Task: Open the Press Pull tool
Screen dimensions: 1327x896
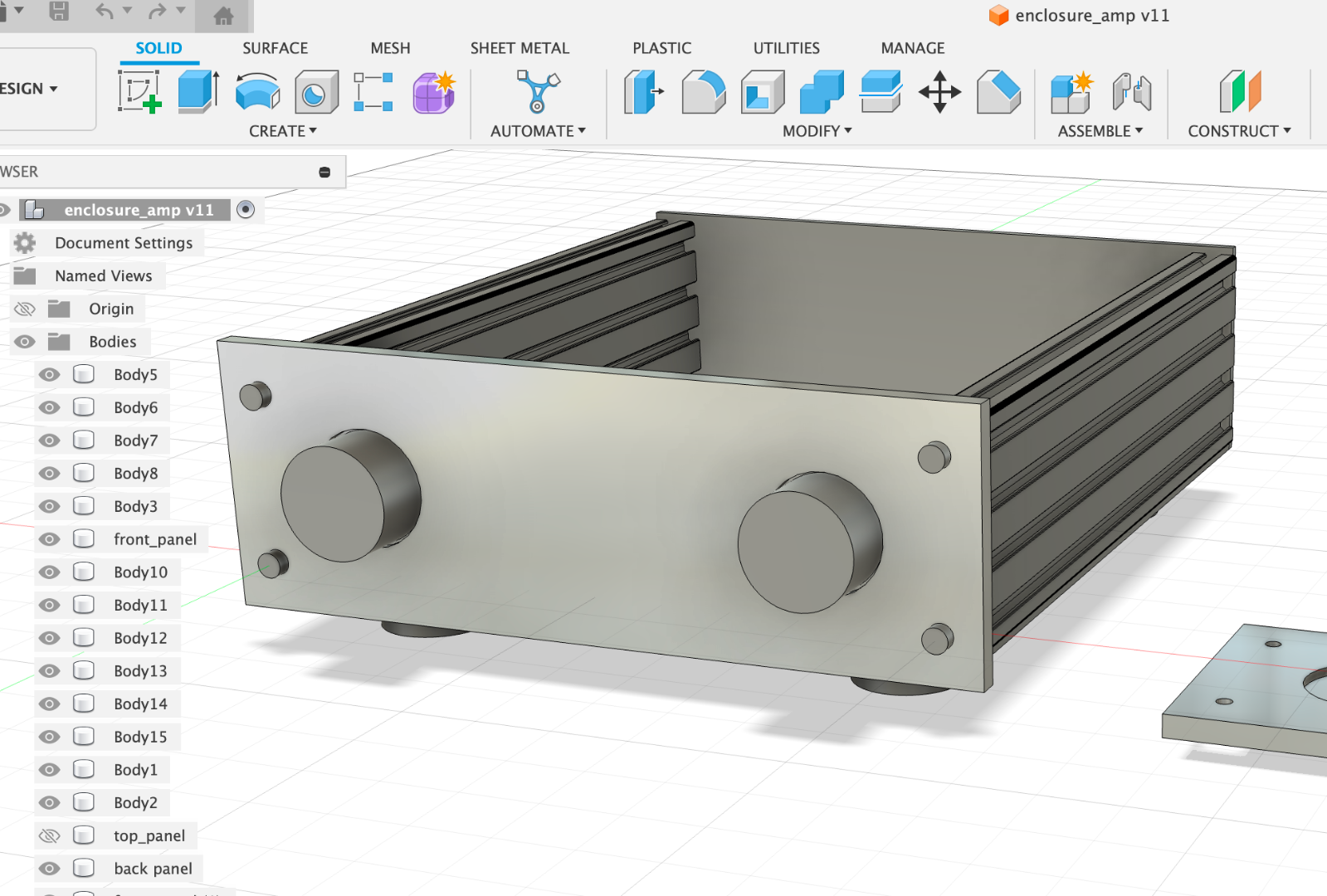Action: coord(643,91)
